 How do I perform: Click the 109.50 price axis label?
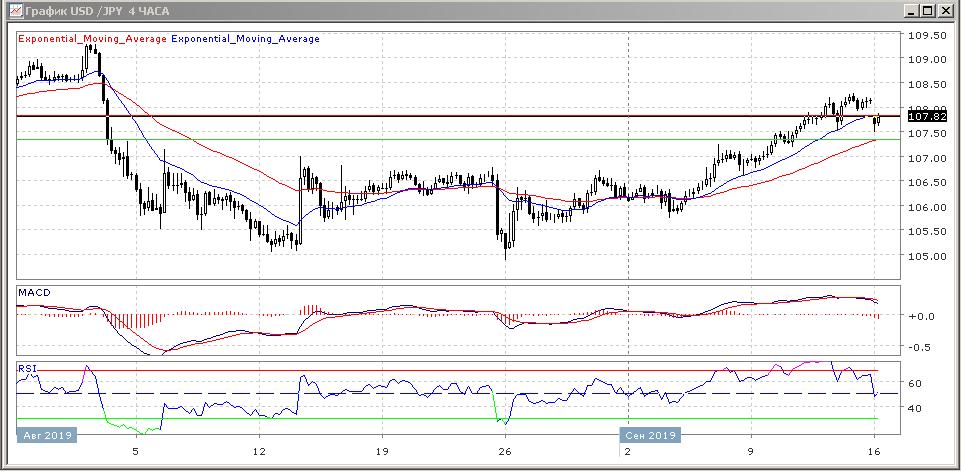coord(926,35)
